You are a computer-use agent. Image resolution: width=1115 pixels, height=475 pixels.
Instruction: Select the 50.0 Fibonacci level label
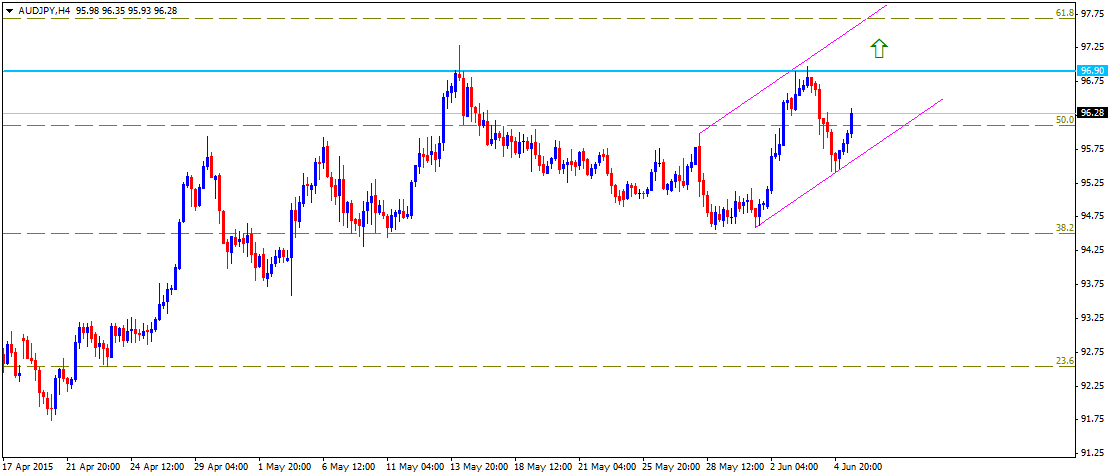[1065, 119]
